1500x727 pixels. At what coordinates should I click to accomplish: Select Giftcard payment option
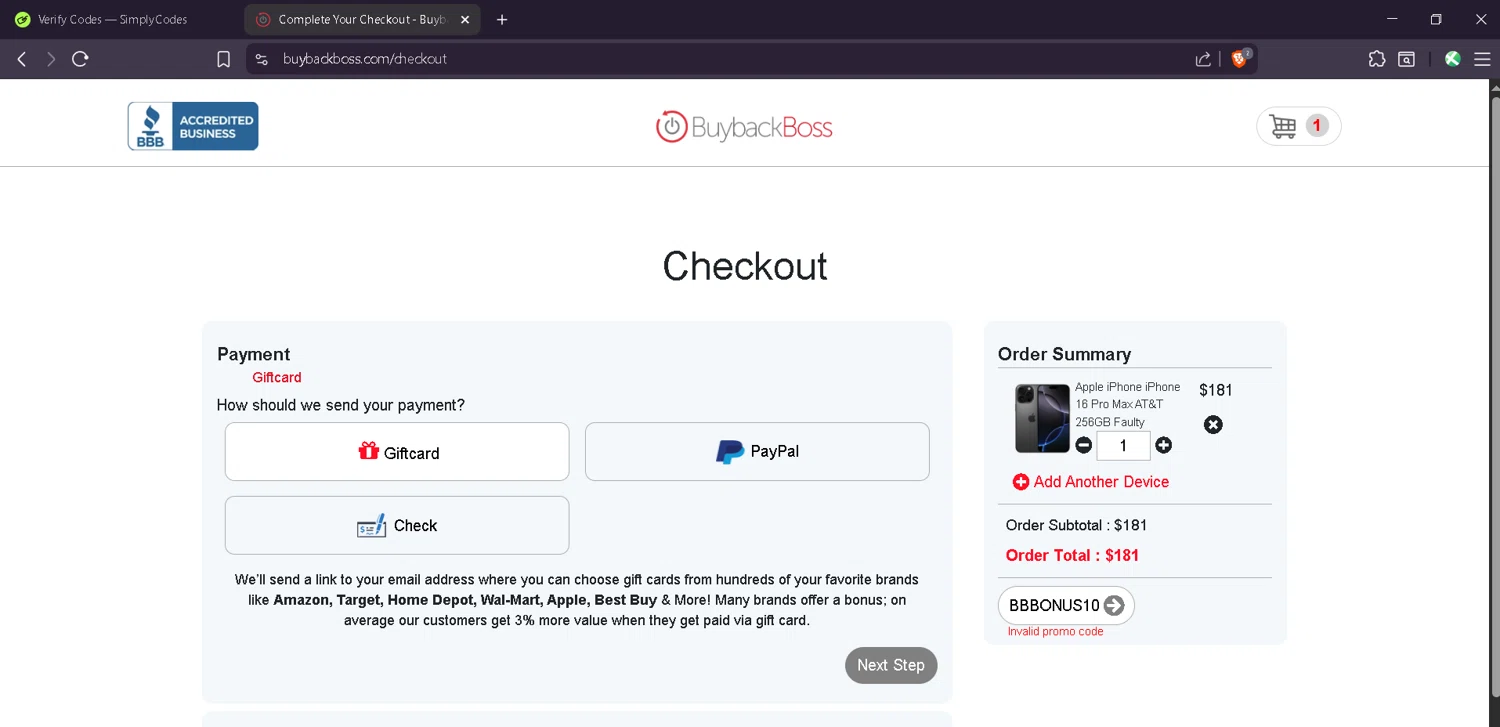click(397, 452)
